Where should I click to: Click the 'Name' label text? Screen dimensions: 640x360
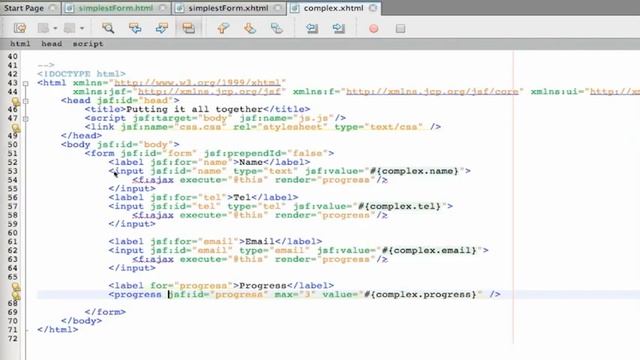click(251, 162)
